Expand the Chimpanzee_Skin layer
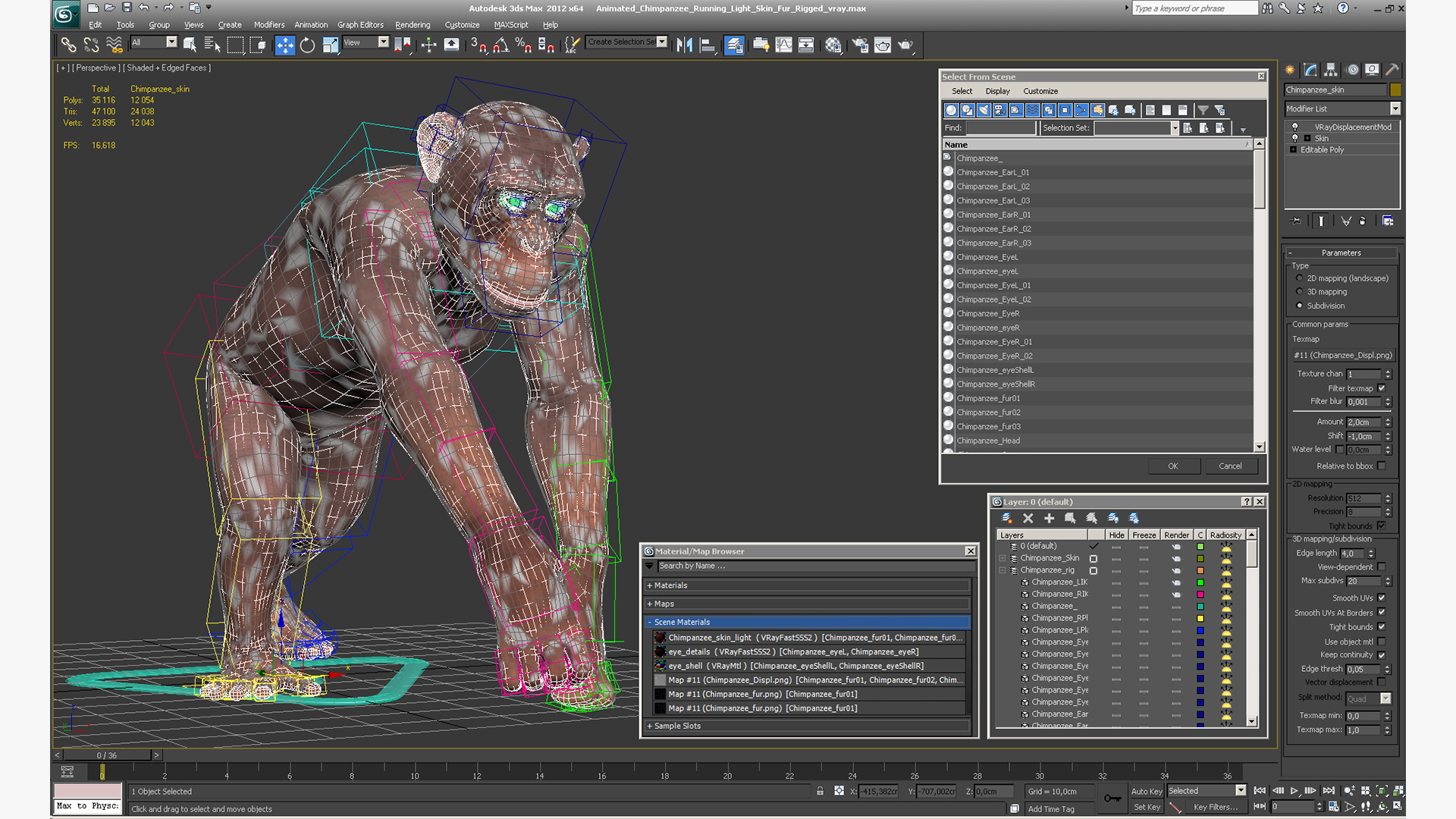The height and width of the screenshot is (819, 1456). click(x=1003, y=558)
